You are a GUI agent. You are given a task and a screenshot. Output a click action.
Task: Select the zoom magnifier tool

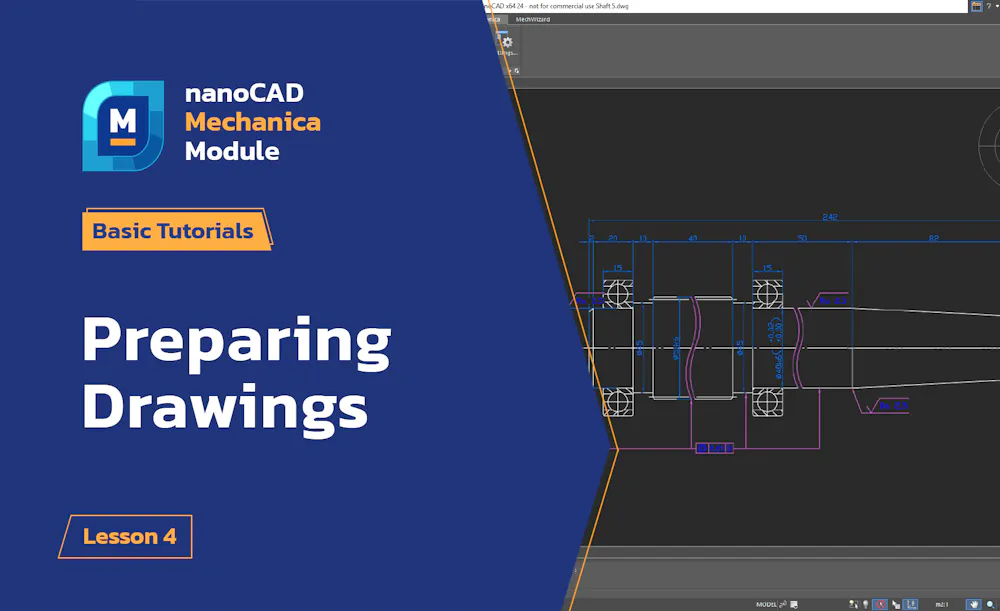pos(990,604)
